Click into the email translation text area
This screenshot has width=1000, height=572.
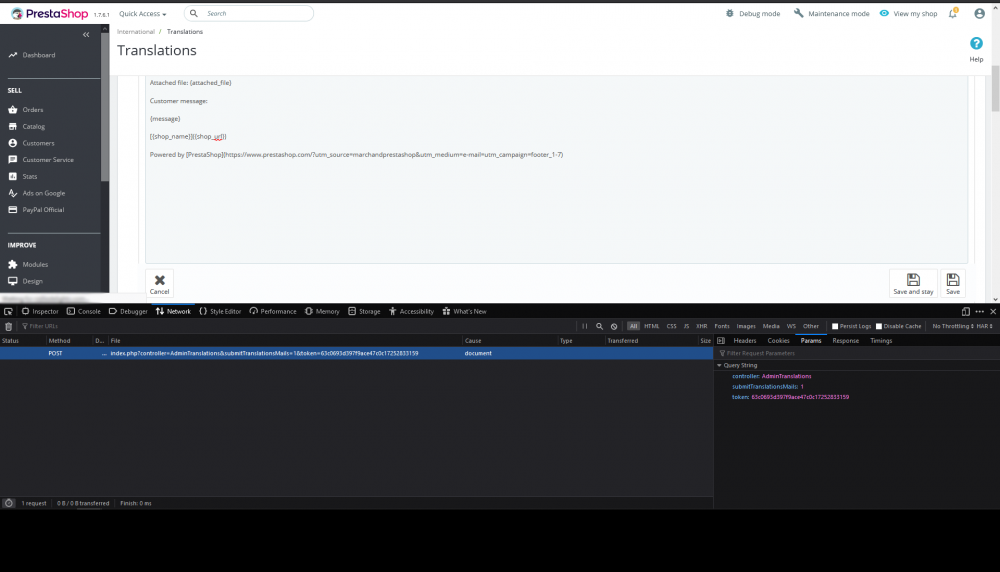pos(556,169)
